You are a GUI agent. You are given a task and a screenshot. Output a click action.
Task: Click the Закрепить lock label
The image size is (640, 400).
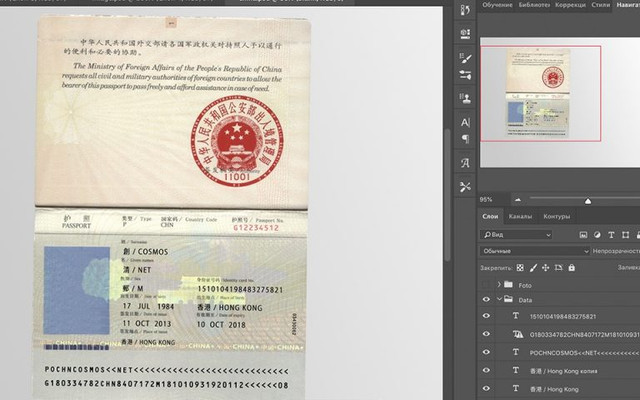pyautogui.click(x=496, y=268)
